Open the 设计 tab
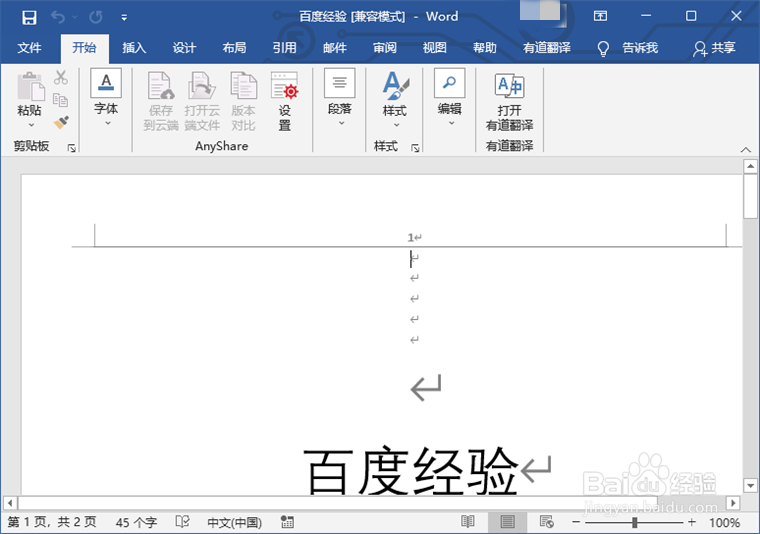Viewport: 760px width, 534px height. click(184, 47)
